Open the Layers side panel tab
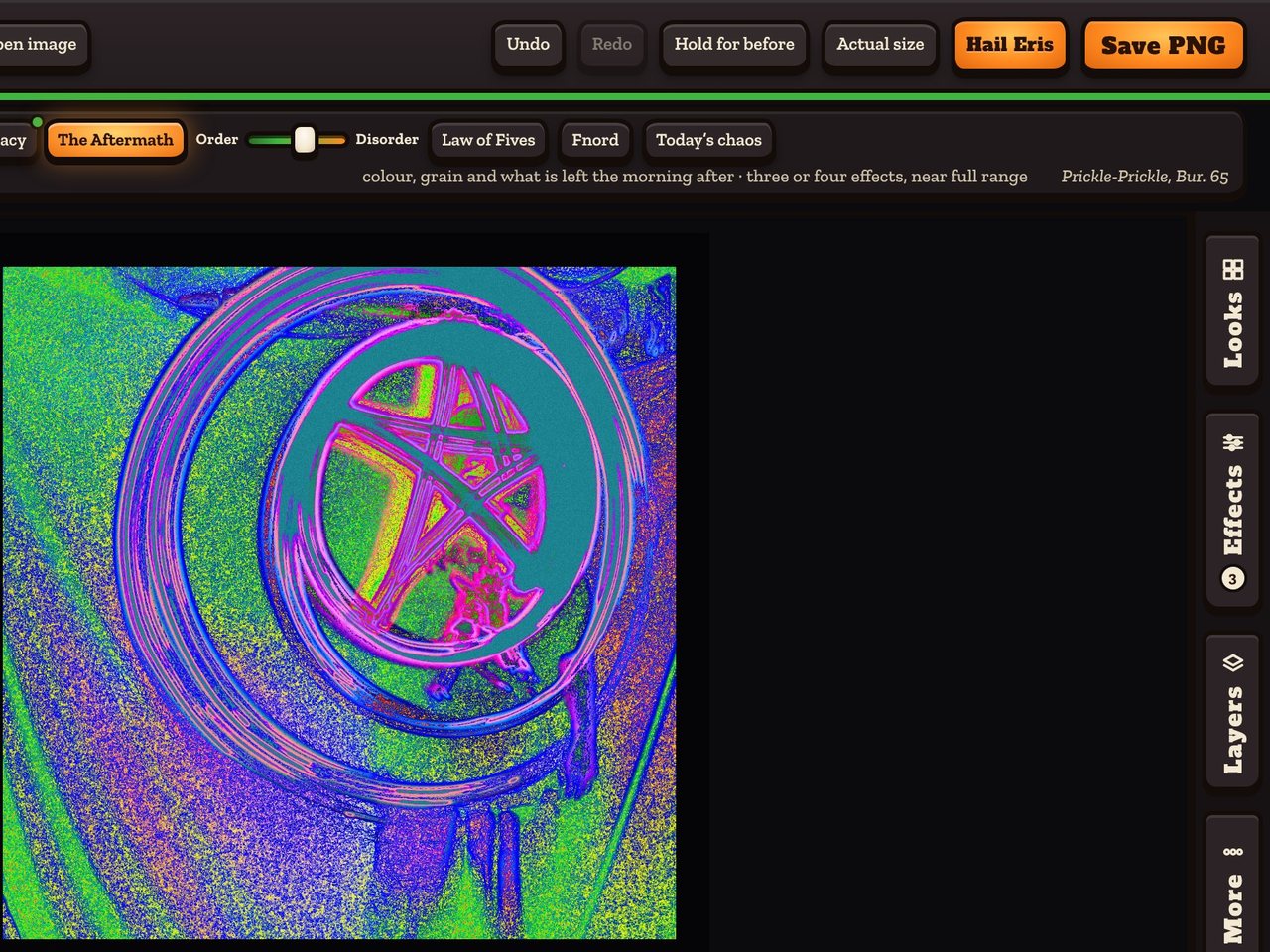The image size is (1270, 952). 1232,712
